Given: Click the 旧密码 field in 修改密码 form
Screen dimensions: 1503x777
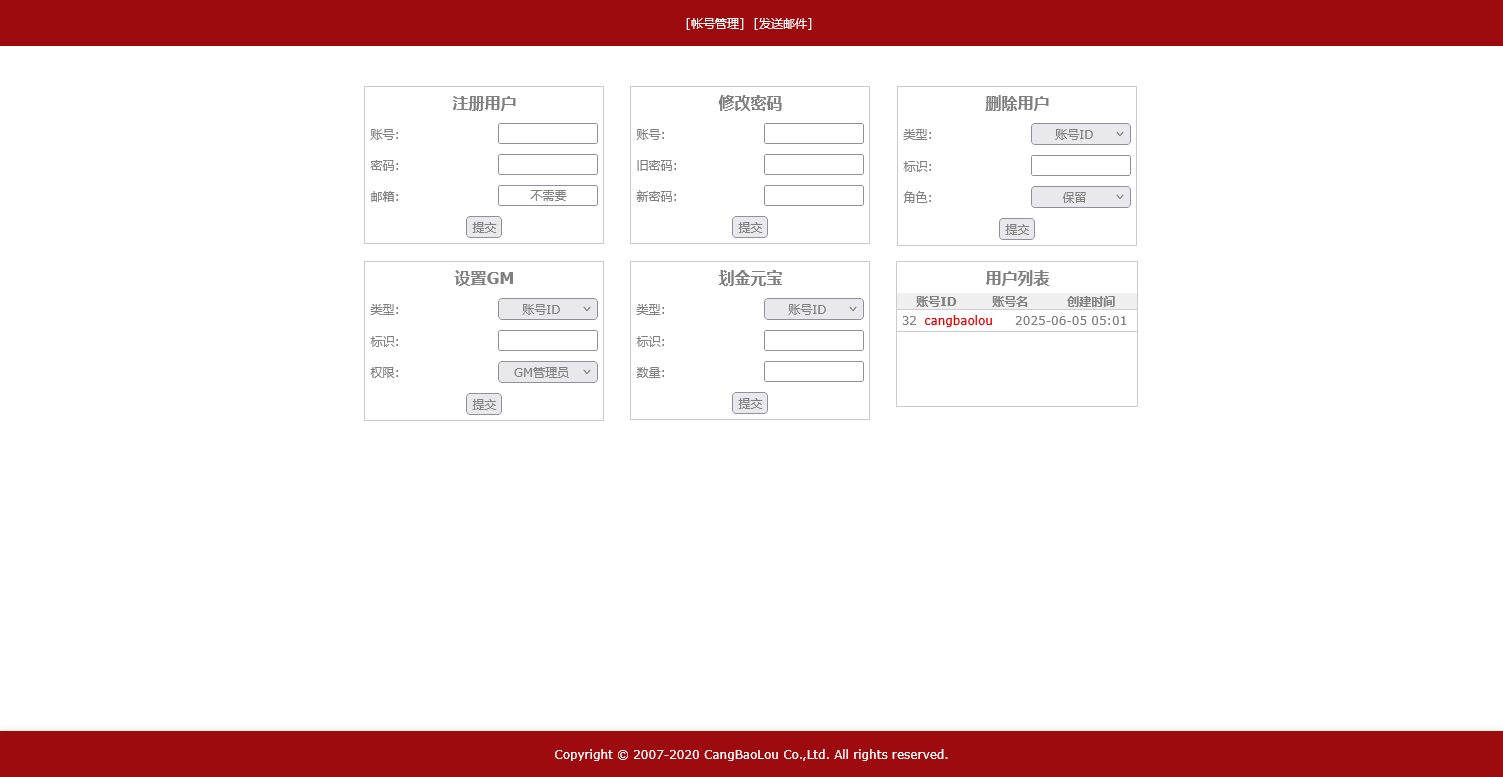Looking at the screenshot, I should pos(813,164).
